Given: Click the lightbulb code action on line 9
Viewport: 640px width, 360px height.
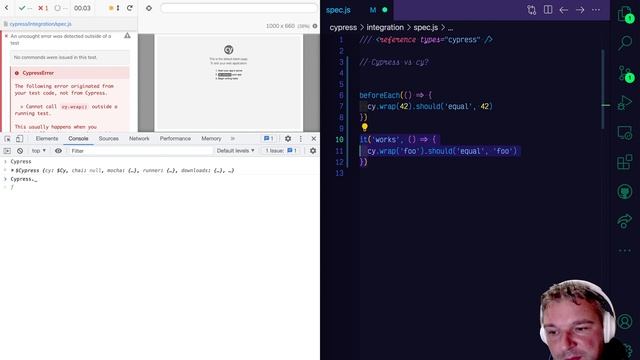Looking at the screenshot, I should click(x=364, y=128).
